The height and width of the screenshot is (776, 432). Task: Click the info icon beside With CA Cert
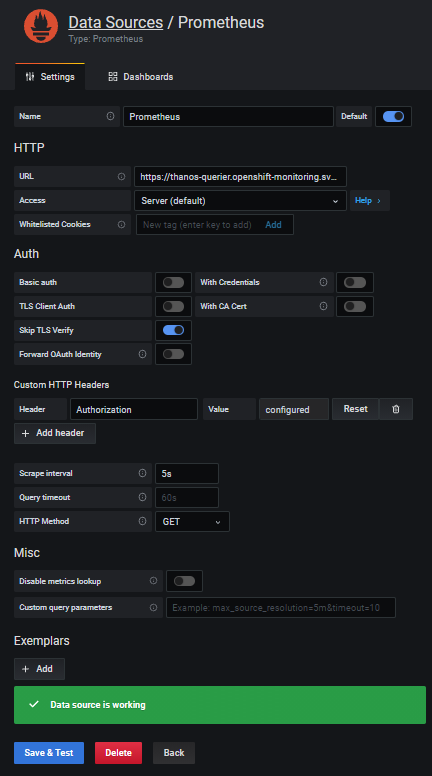click(323, 306)
